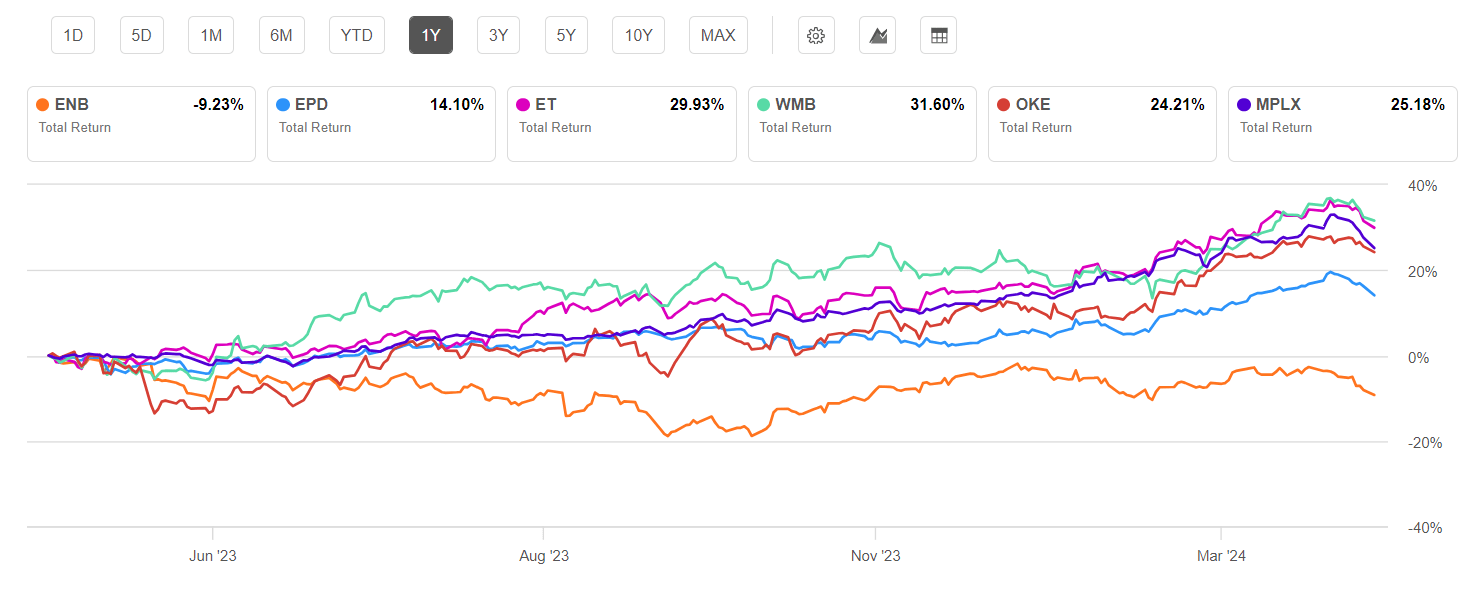The image size is (1484, 597).
Task: Click the currently active 1Y button
Action: [x=430, y=34]
